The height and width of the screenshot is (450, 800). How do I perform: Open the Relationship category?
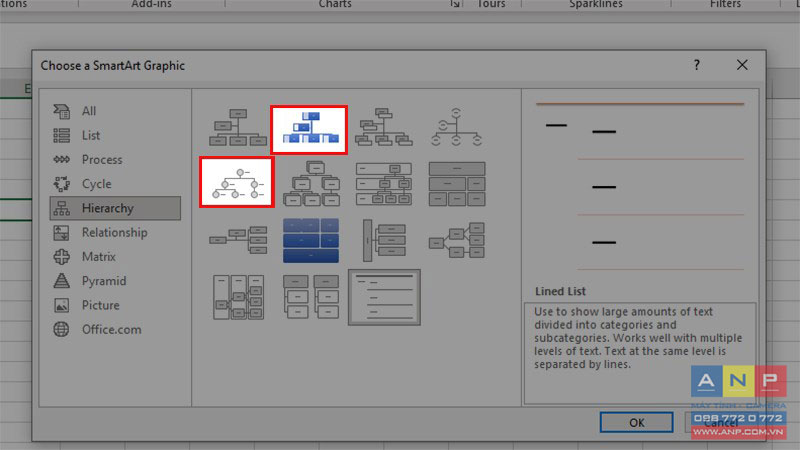tap(115, 233)
